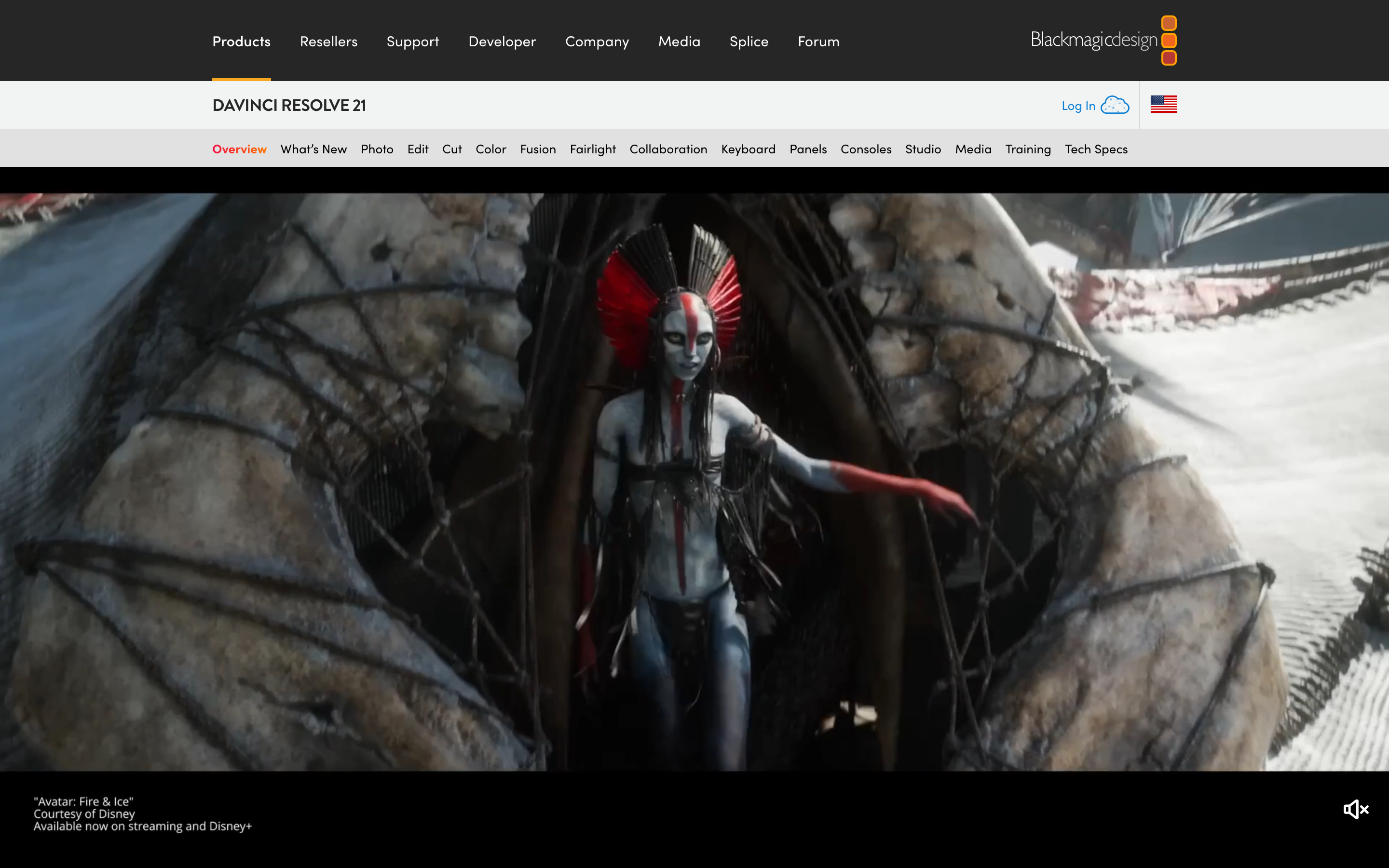
Task: Open the Forum page
Action: 818,41
